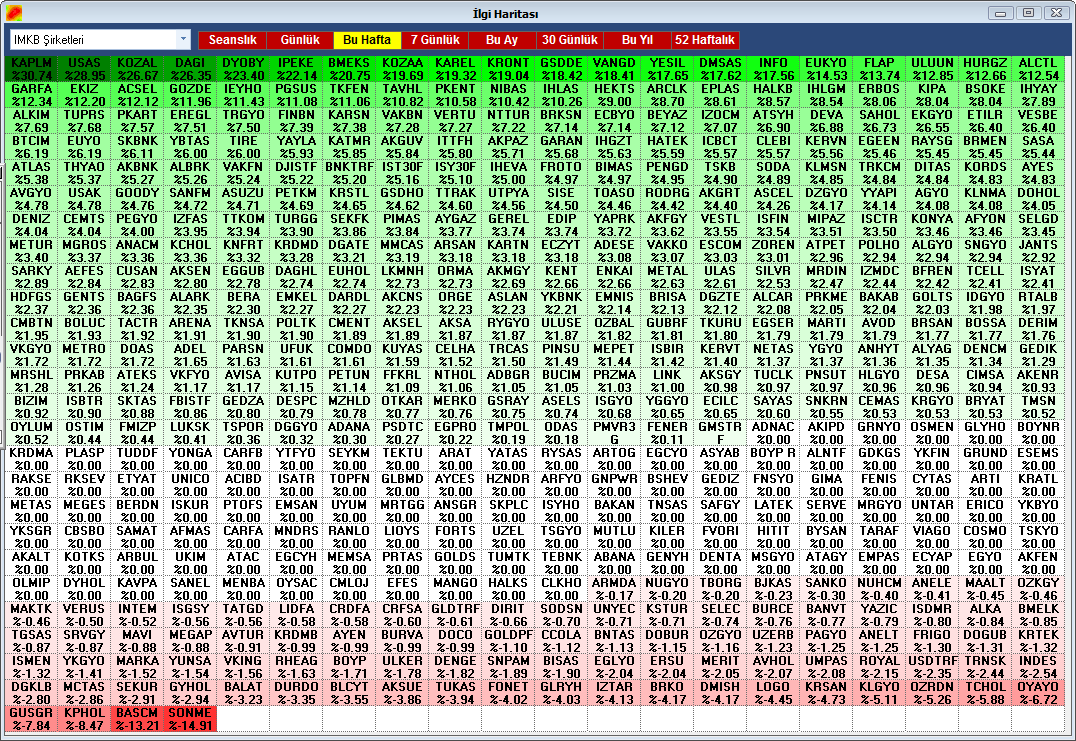The height and width of the screenshot is (741, 1076).
Task: Click the TRKCM %4.84 cell
Action: coord(879,173)
